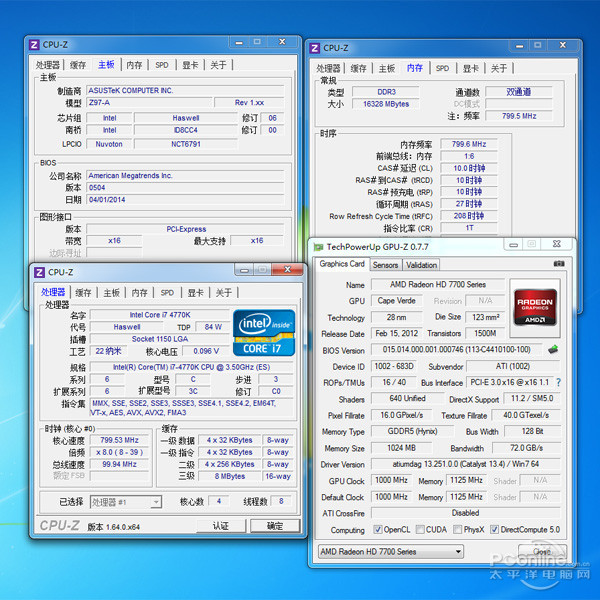Click the 1024 MB memory size field
The image size is (600, 600).
(401, 448)
